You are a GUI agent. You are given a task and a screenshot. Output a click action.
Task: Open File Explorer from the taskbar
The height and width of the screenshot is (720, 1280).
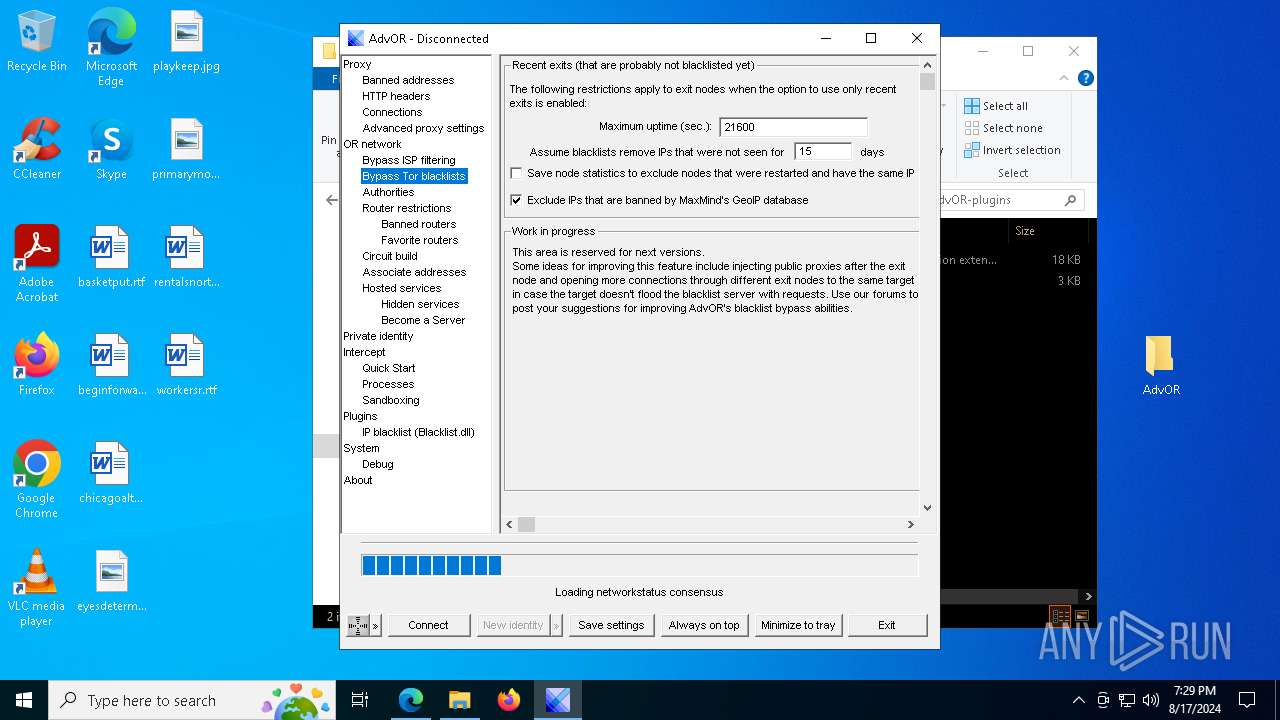click(x=460, y=700)
